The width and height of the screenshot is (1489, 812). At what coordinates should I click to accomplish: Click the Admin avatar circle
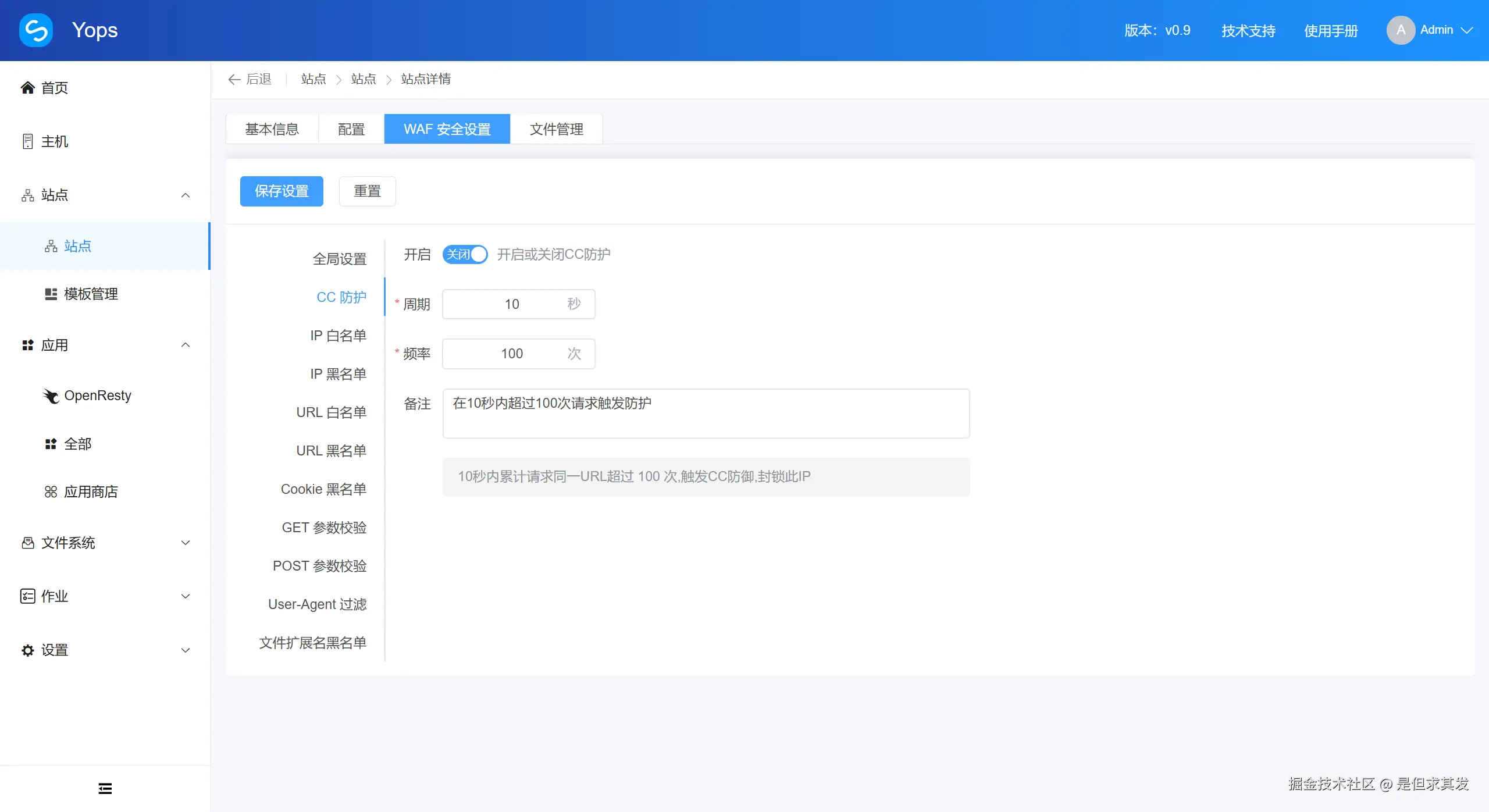point(1401,30)
